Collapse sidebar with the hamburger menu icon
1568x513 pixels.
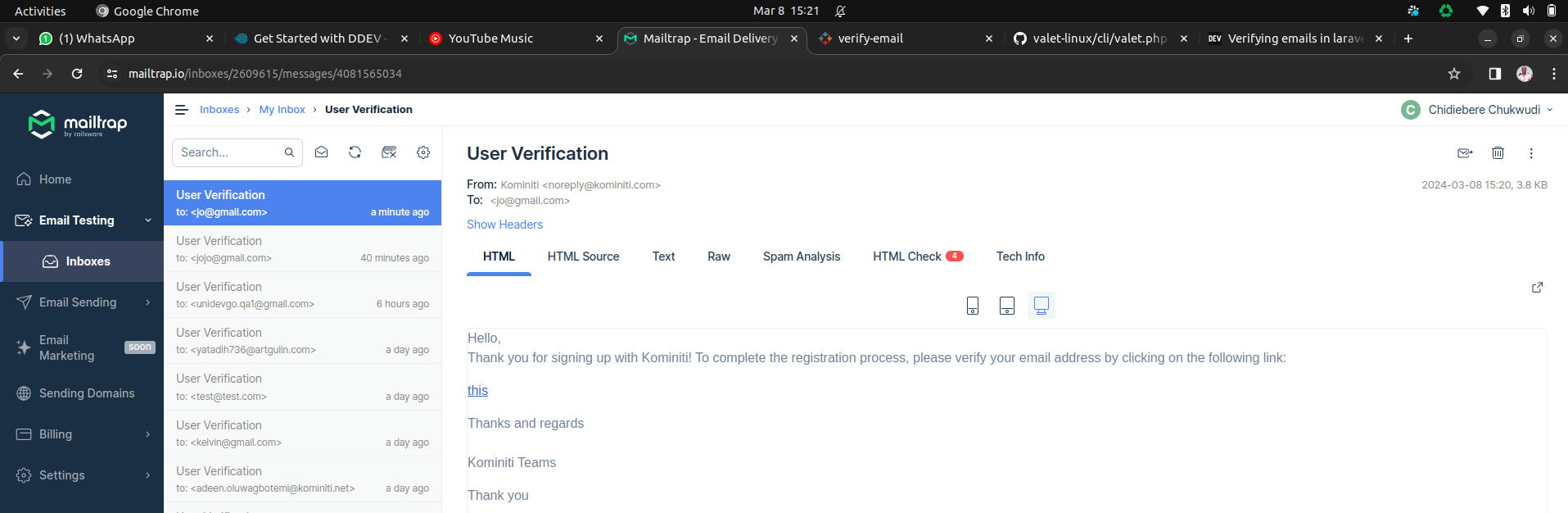click(182, 110)
